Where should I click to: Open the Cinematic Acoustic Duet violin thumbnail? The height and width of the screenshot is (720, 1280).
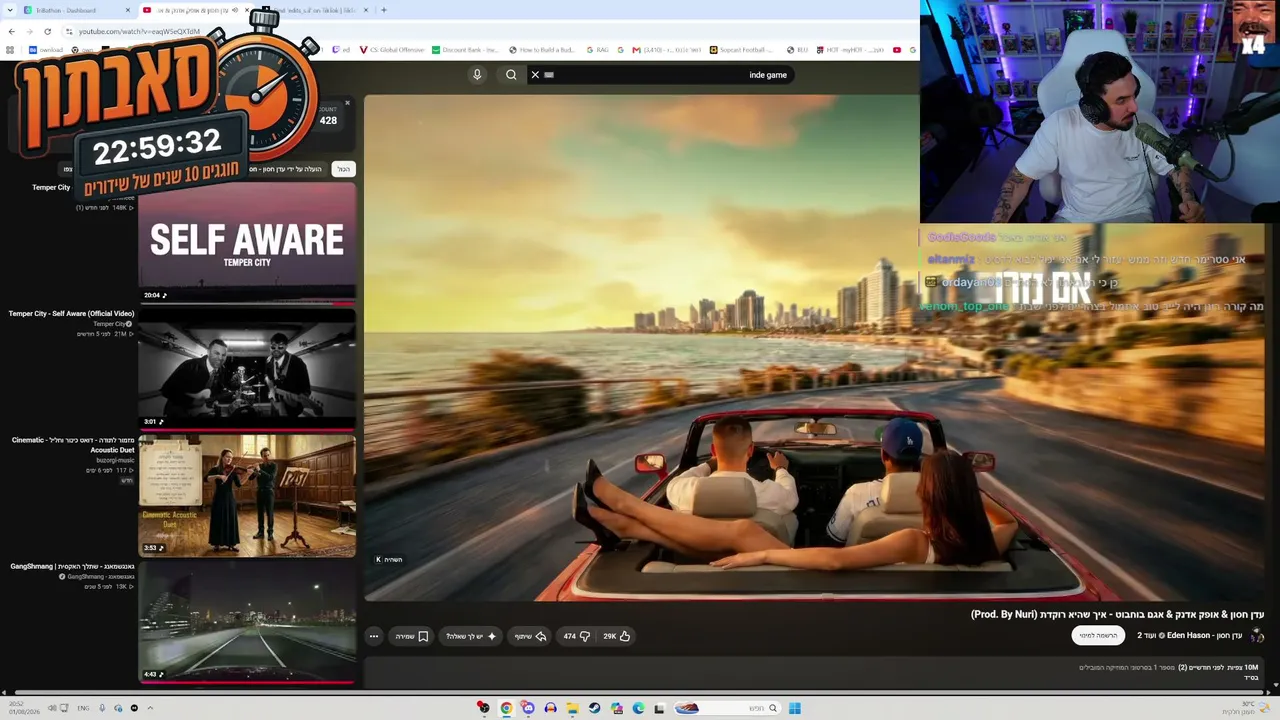[247, 495]
